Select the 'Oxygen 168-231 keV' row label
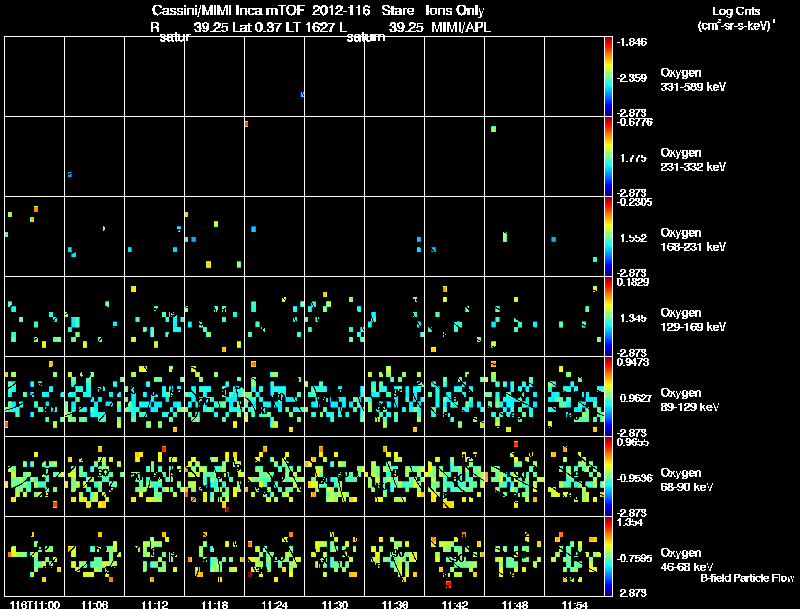Screen dimensions: 800x609 point(693,240)
